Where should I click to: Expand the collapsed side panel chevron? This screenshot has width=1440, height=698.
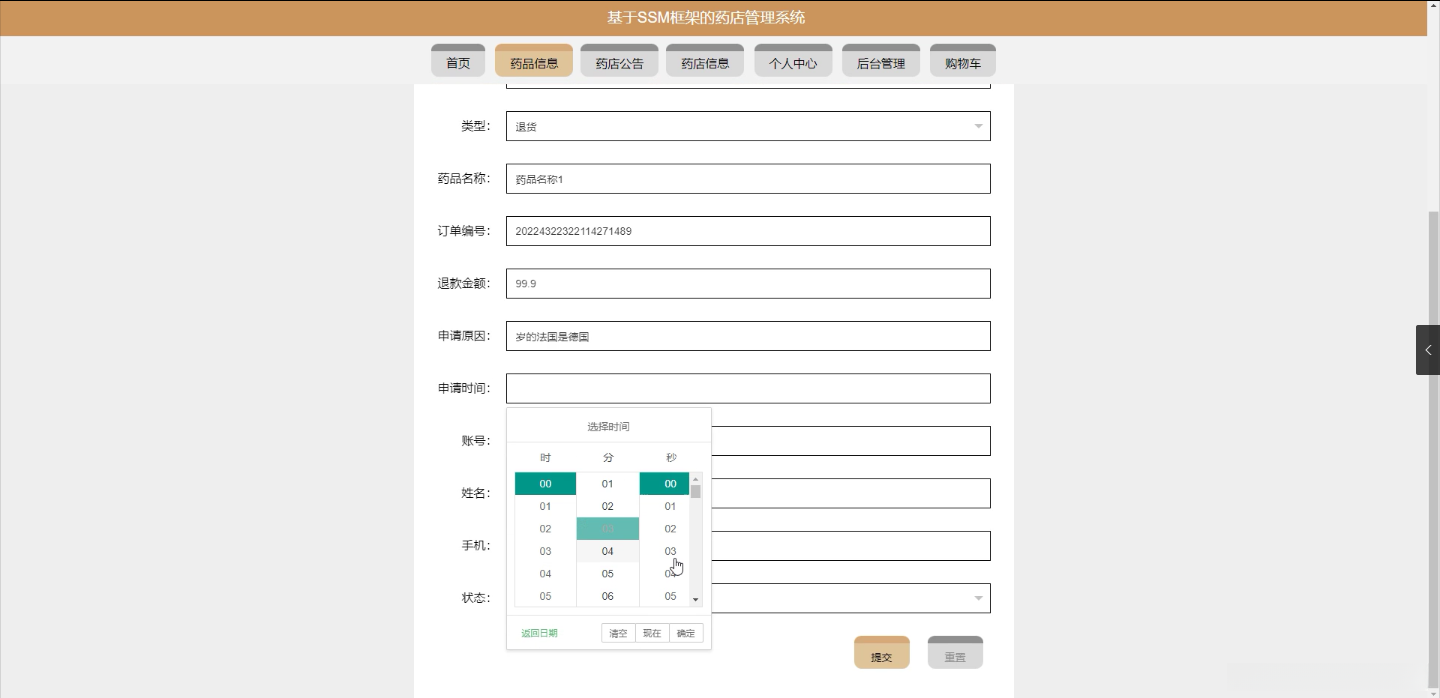click(x=1428, y=350)
